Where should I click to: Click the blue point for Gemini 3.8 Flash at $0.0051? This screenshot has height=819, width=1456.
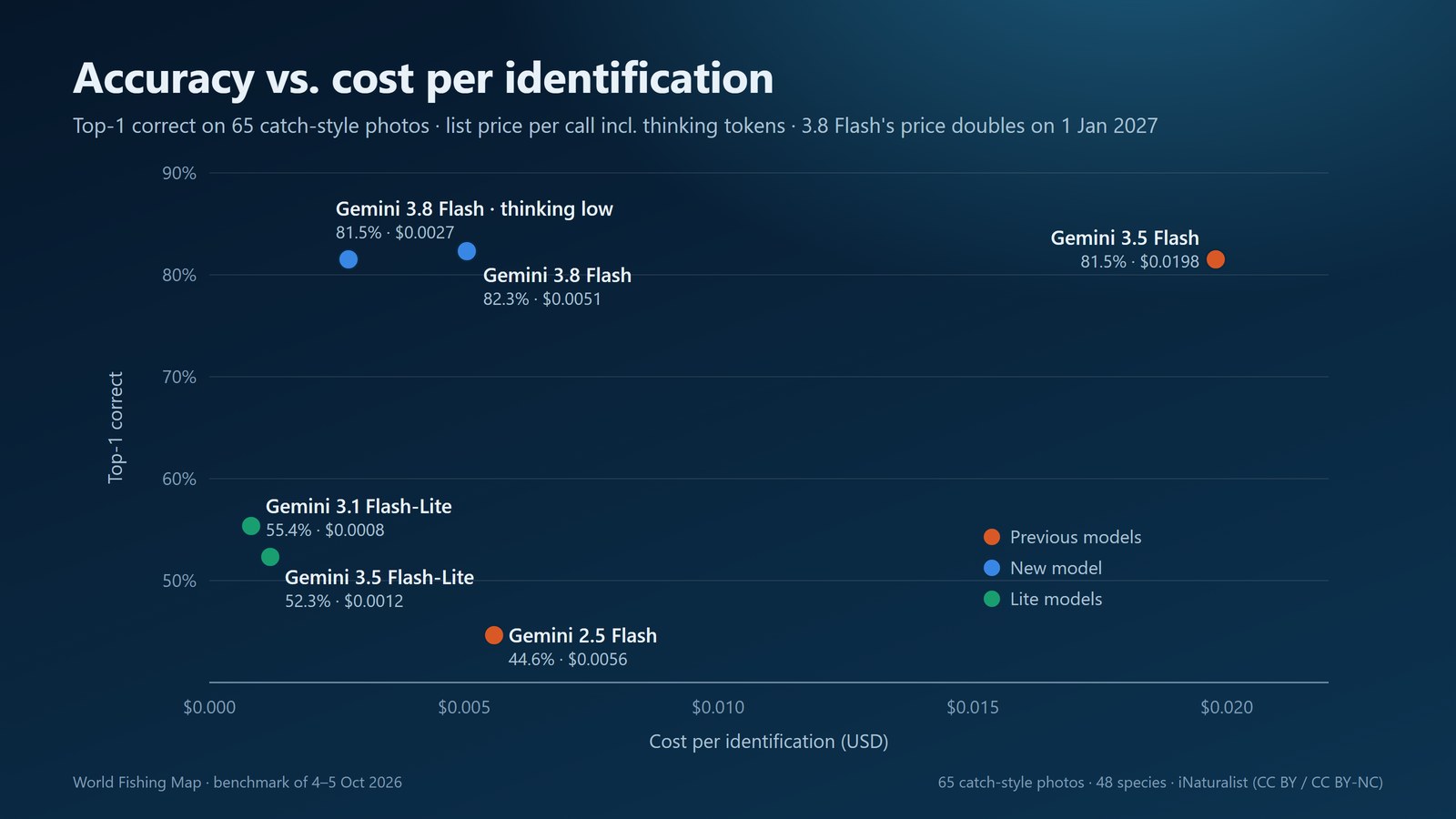click(467, 251)
